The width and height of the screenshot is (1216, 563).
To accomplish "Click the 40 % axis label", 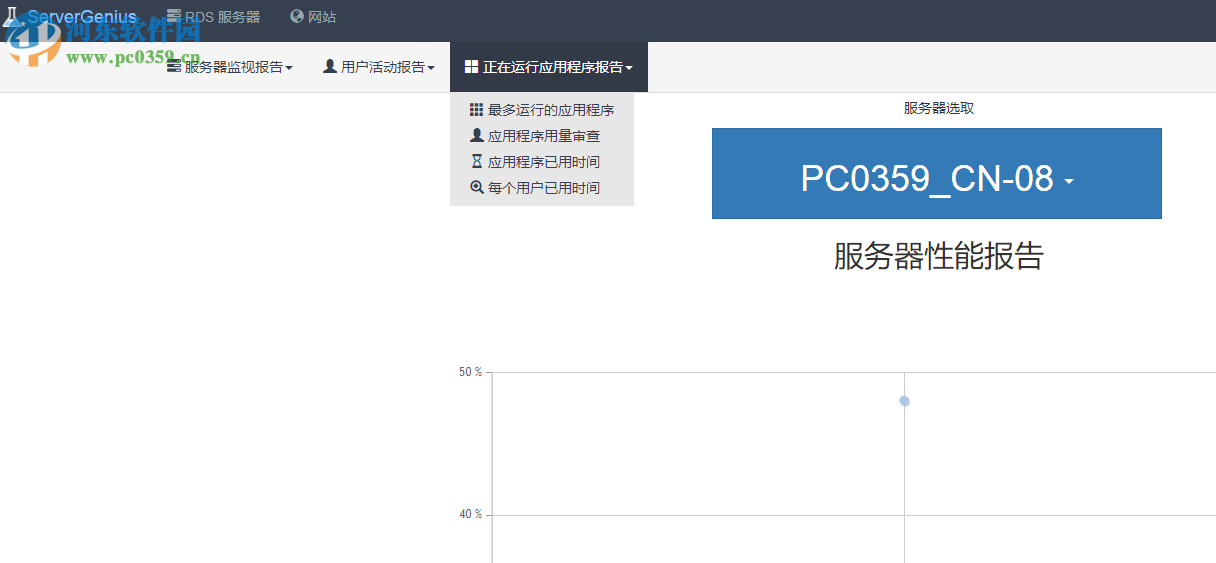I will click(x=470, y=514).
